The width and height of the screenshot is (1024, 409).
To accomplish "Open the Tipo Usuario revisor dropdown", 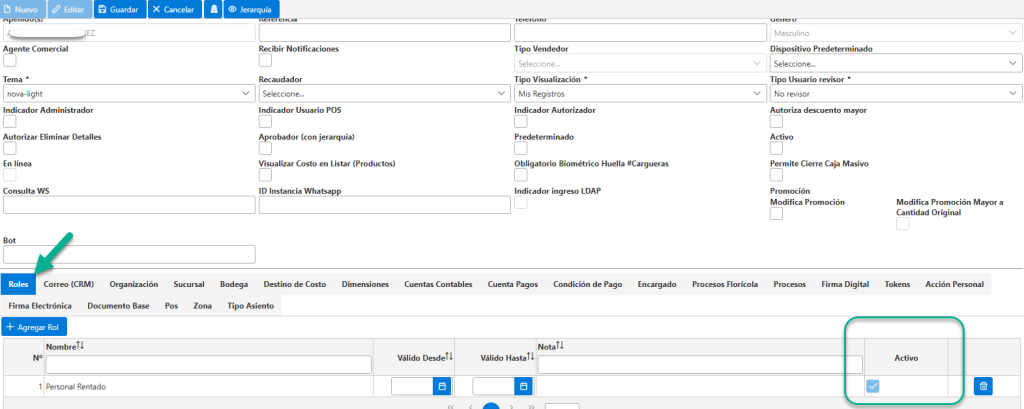I will point(895,94).
